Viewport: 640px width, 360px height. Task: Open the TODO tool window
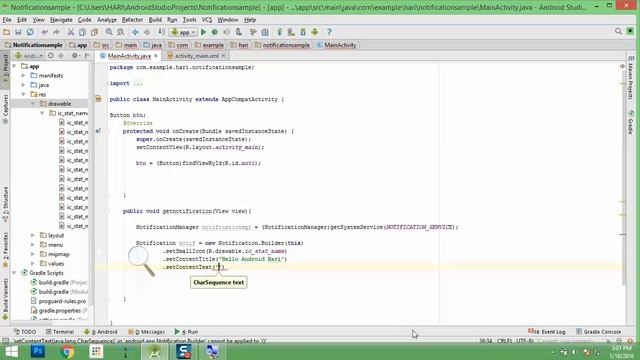point(25,332)
